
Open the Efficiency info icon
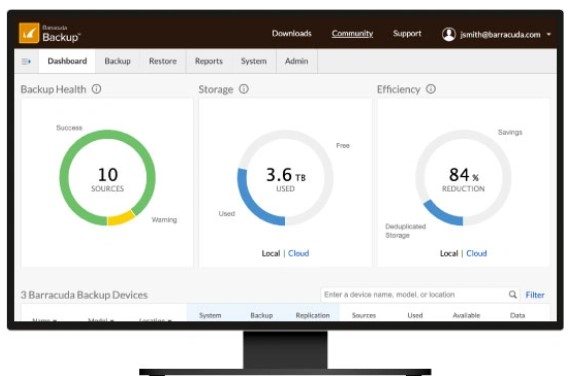[x=431, y=89]
